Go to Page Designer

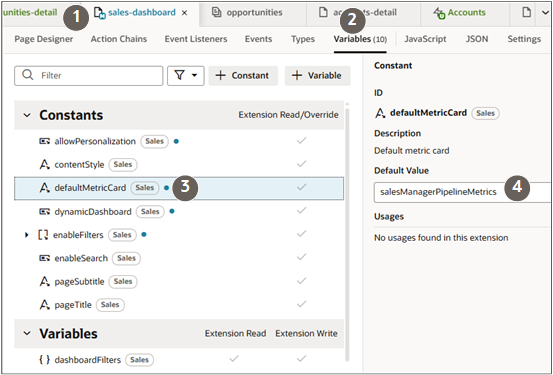44,39
